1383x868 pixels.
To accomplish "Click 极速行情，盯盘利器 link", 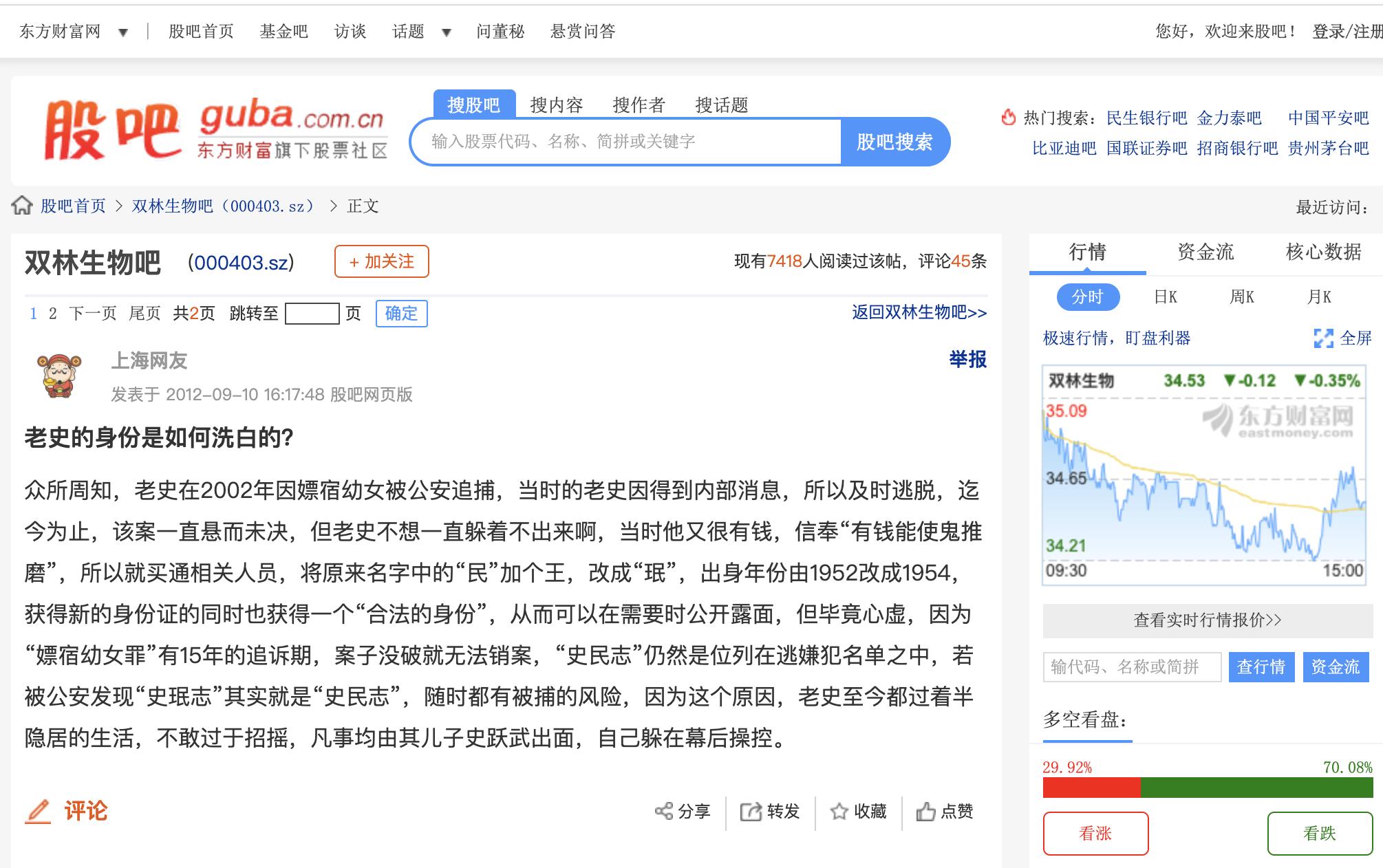I will point(1117,338).
